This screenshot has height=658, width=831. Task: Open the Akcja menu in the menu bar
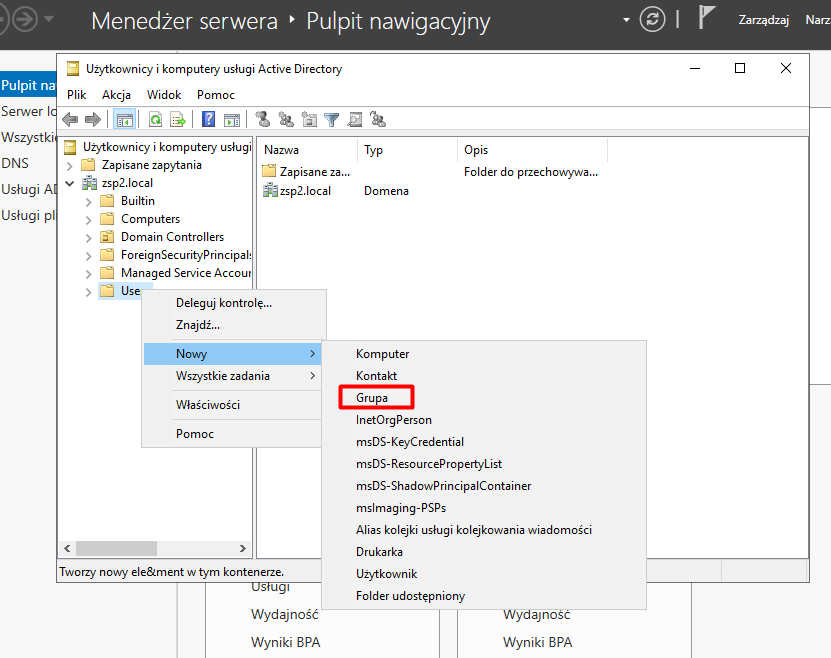pos(116,94)
